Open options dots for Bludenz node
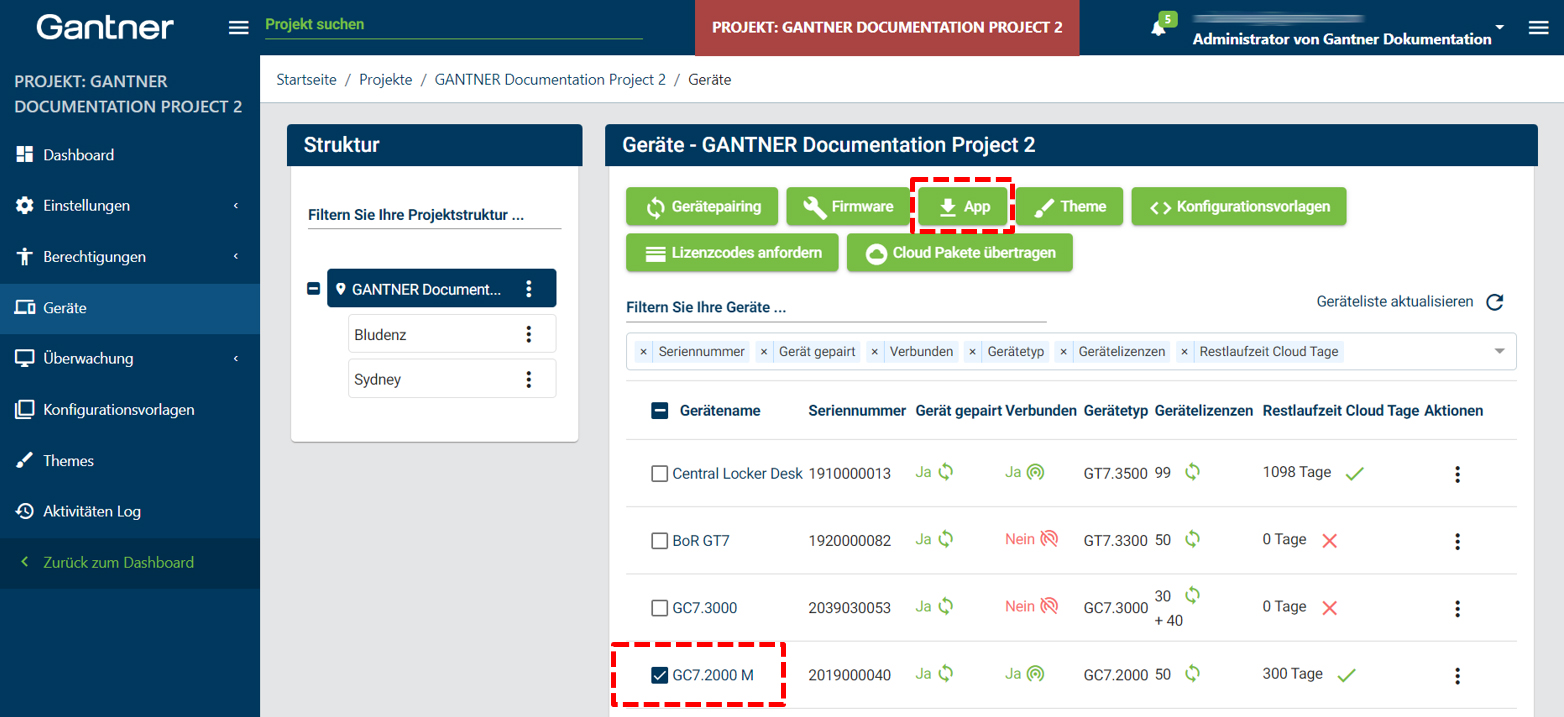1564x717 pixels. pos(529,335)
